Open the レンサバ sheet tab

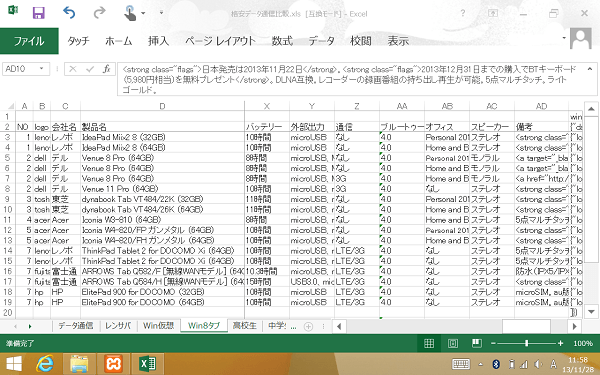(118, 326)
